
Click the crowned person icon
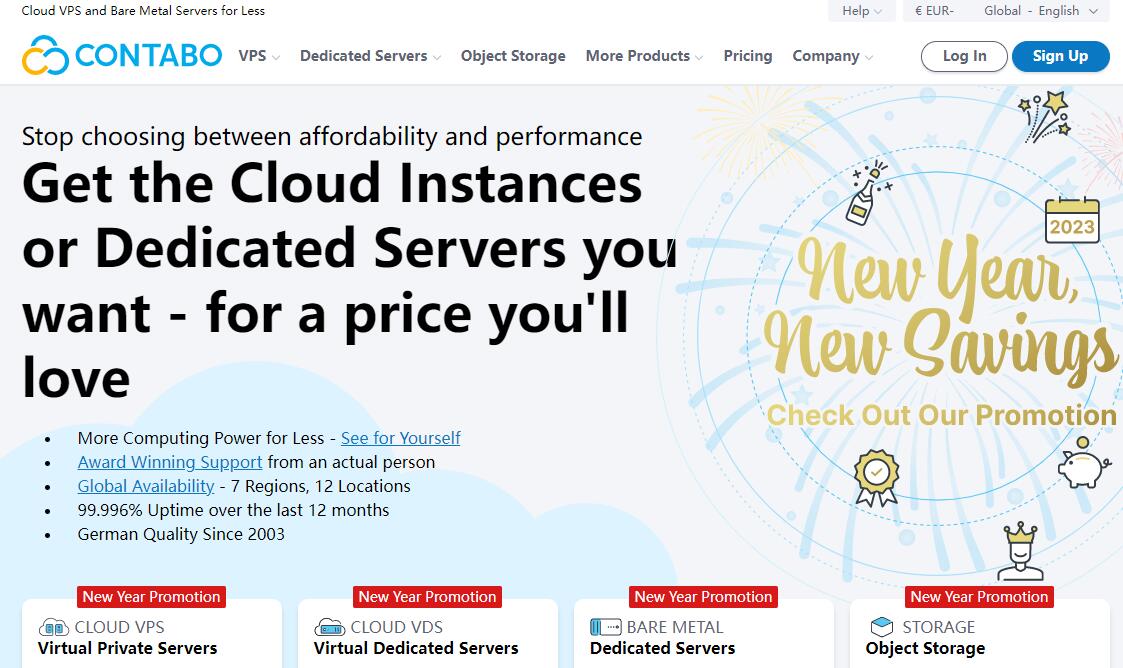point(1021,551)
